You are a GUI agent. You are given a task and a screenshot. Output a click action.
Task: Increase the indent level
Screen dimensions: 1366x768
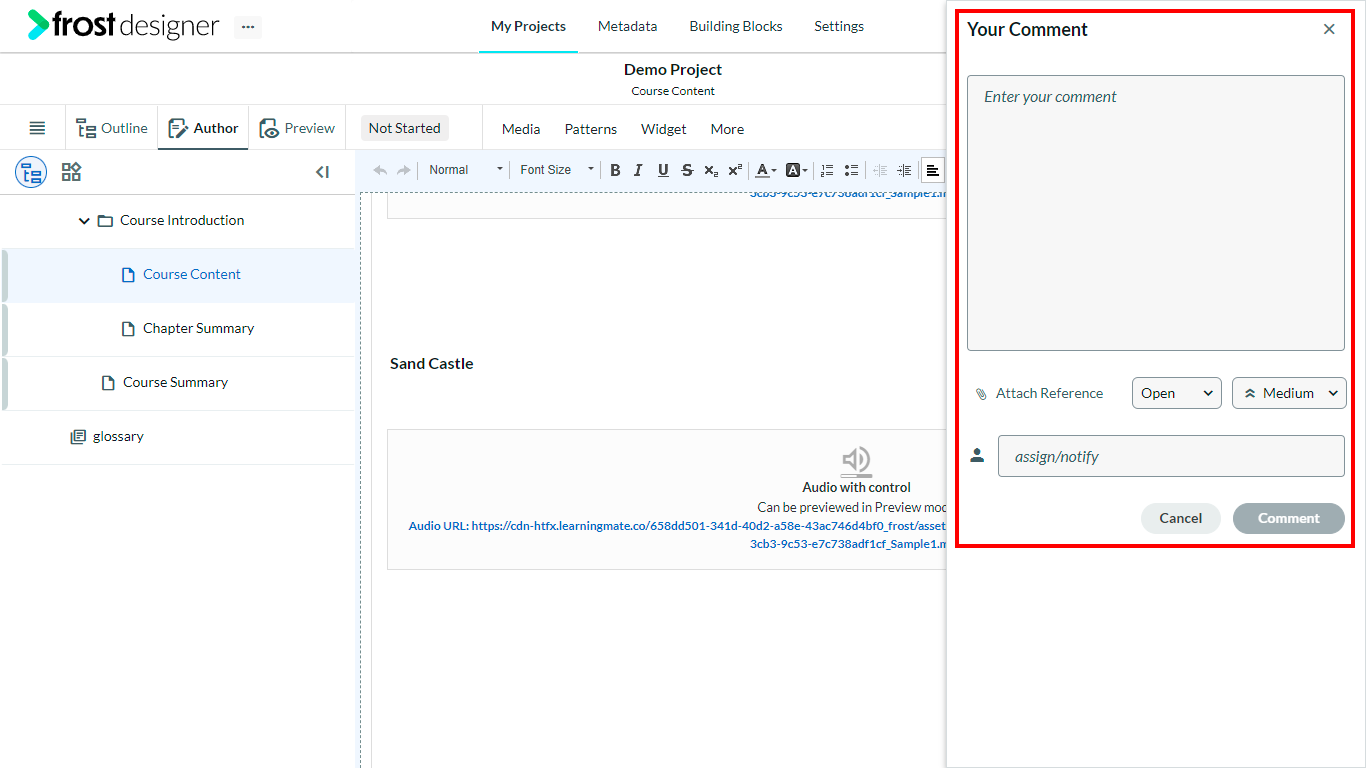[904, 170]
